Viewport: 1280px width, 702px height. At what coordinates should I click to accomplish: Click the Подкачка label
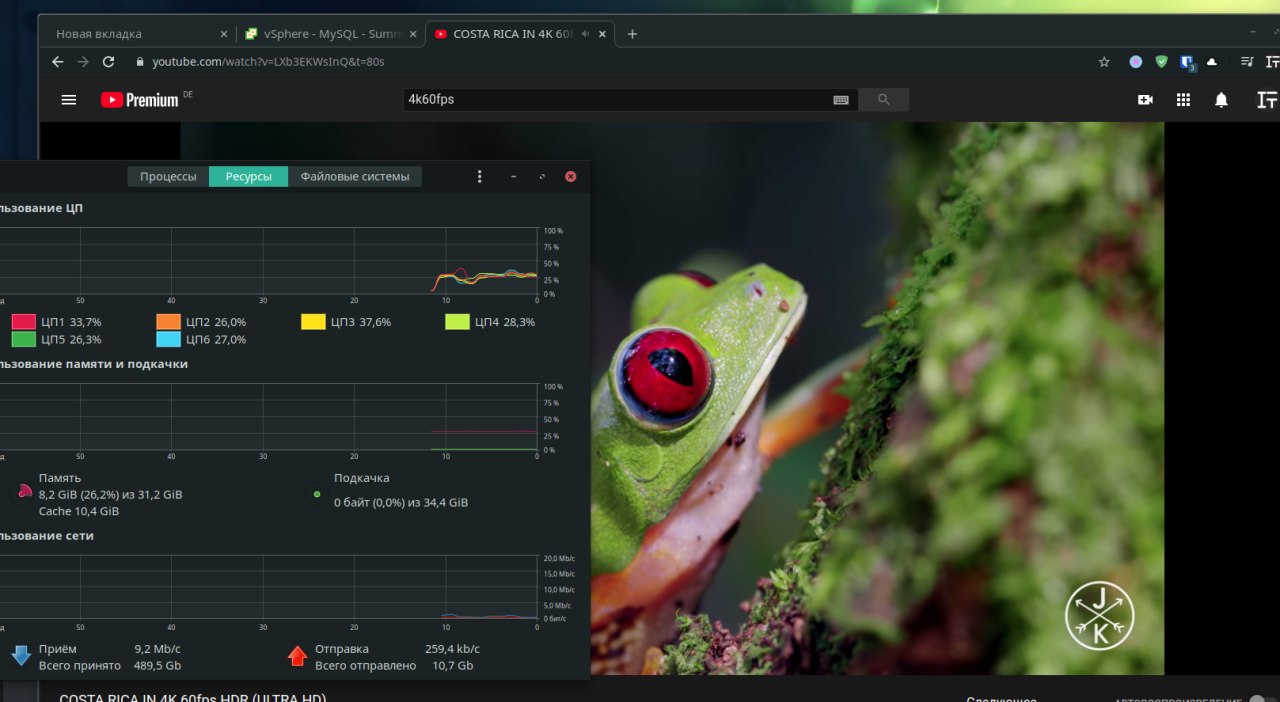362,478
